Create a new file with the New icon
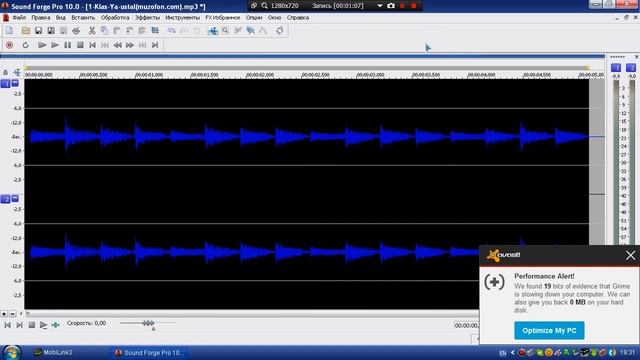 coord(9,31)
